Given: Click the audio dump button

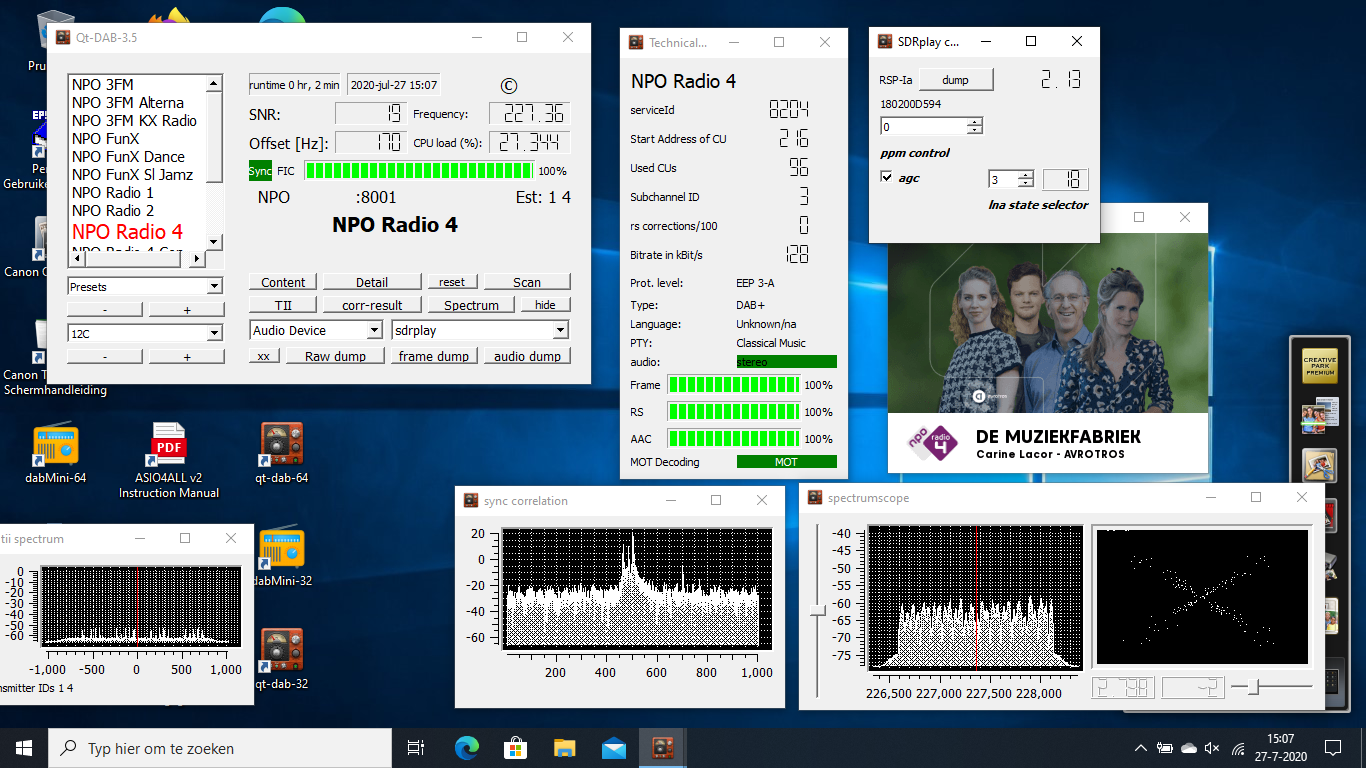Looking at the screenshot, I should (527, 356).
